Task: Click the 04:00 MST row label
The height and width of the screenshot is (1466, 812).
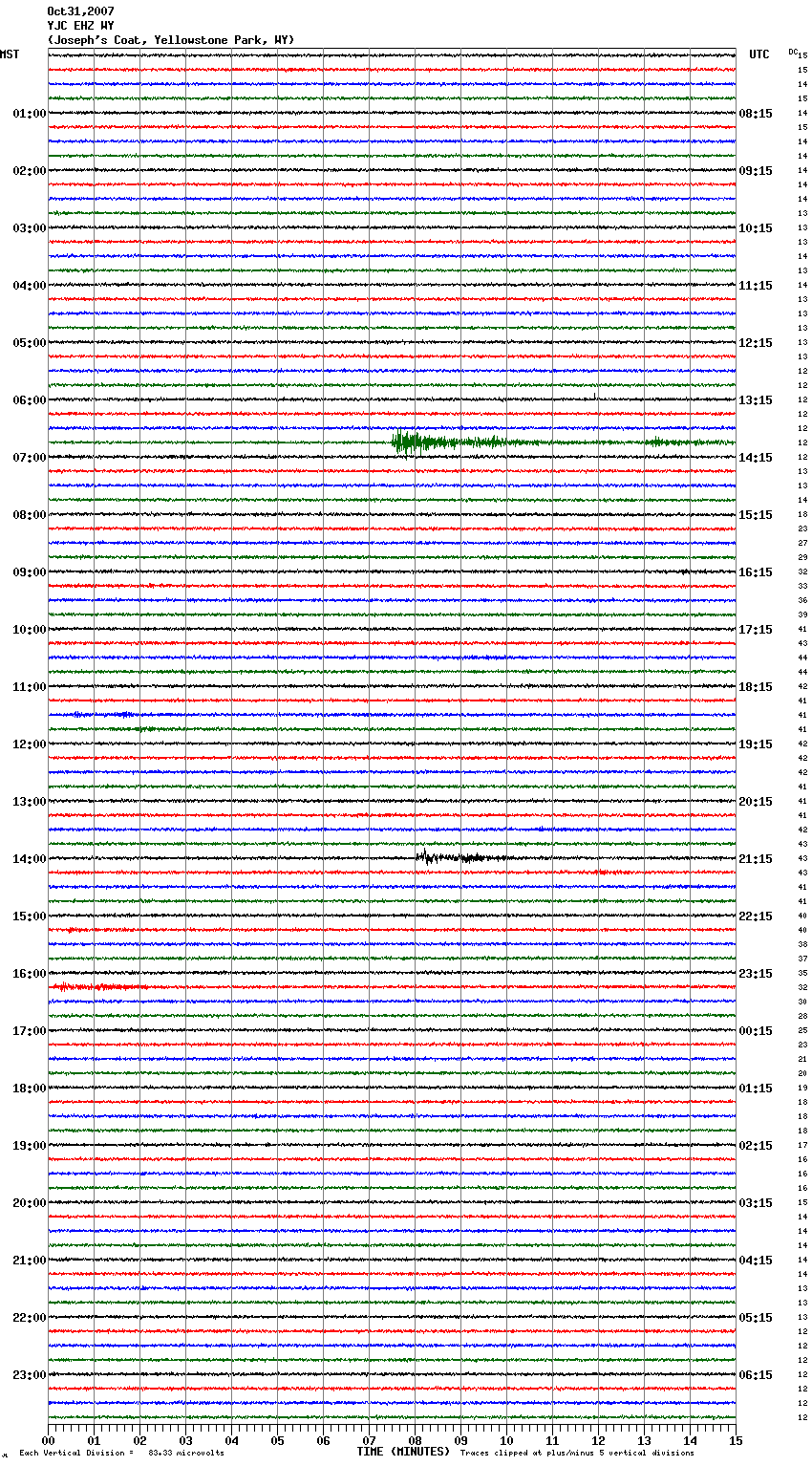Action: click(x=30, y=286)
